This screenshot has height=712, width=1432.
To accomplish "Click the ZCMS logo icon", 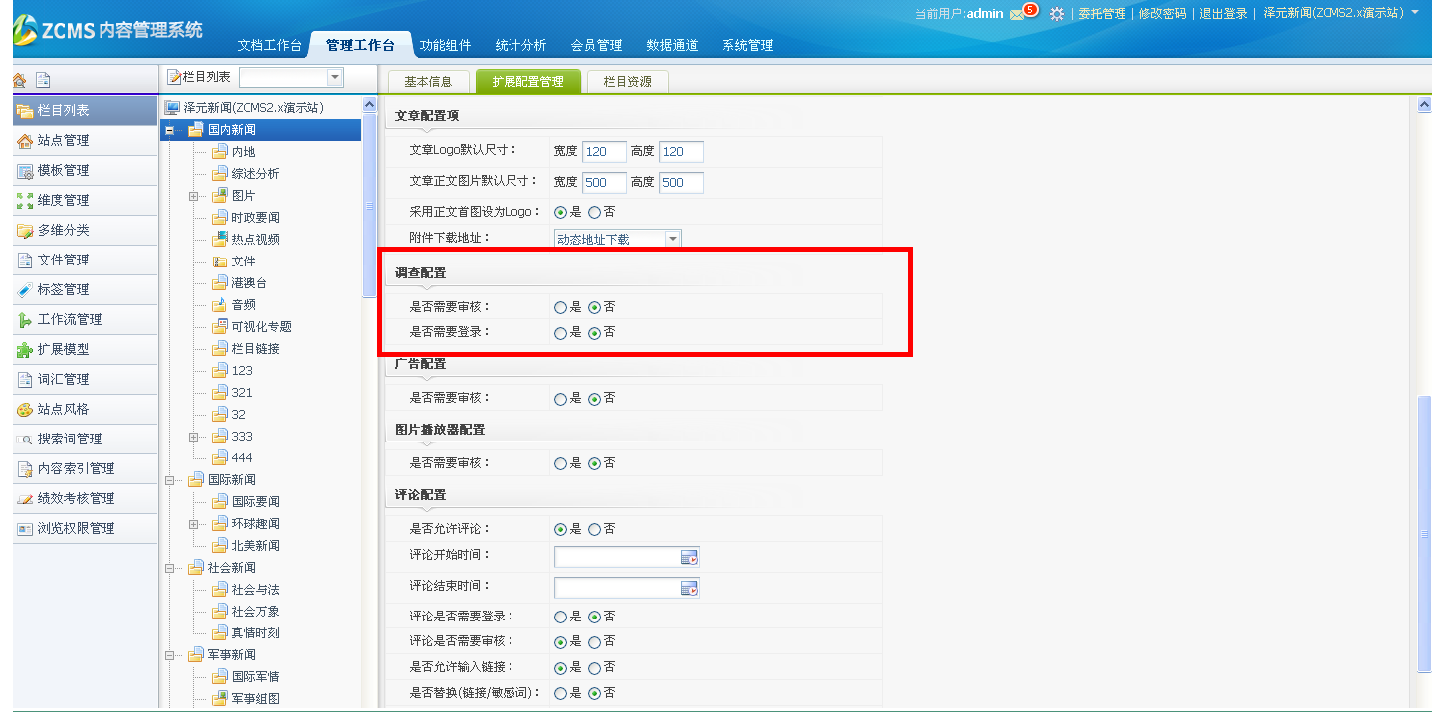I will pos(25,30).
